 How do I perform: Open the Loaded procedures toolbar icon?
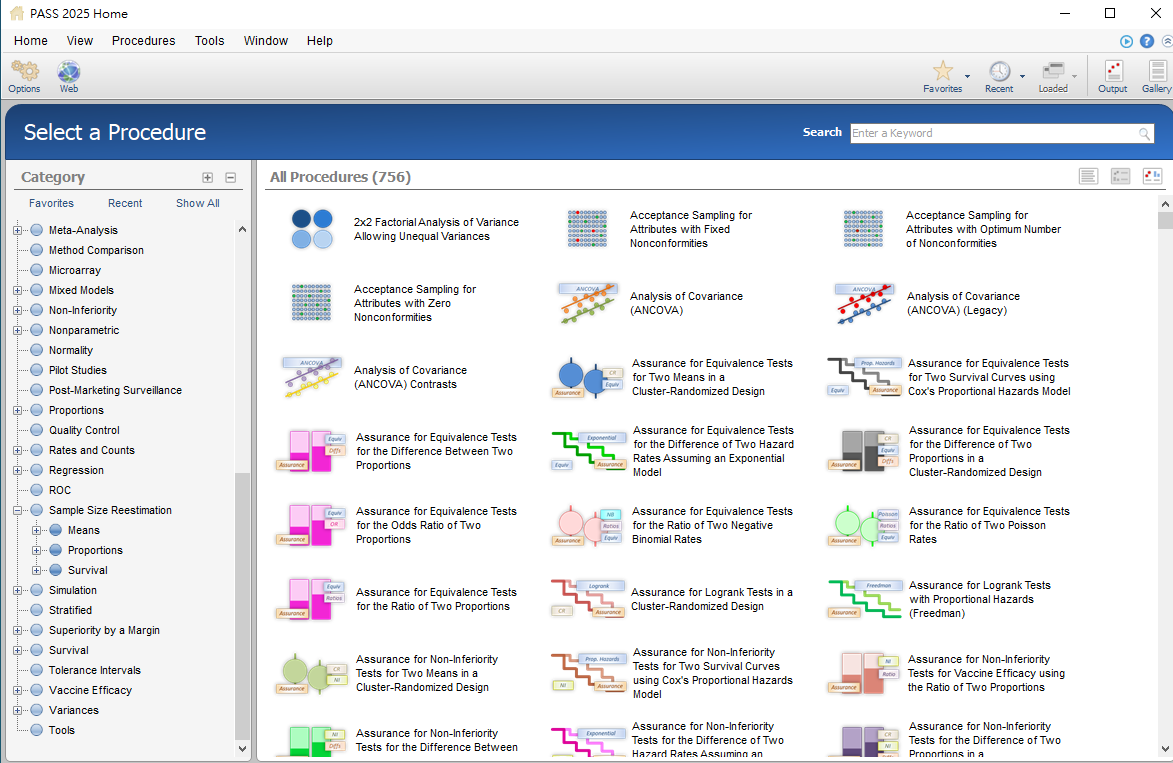(x=1053, y=71)
